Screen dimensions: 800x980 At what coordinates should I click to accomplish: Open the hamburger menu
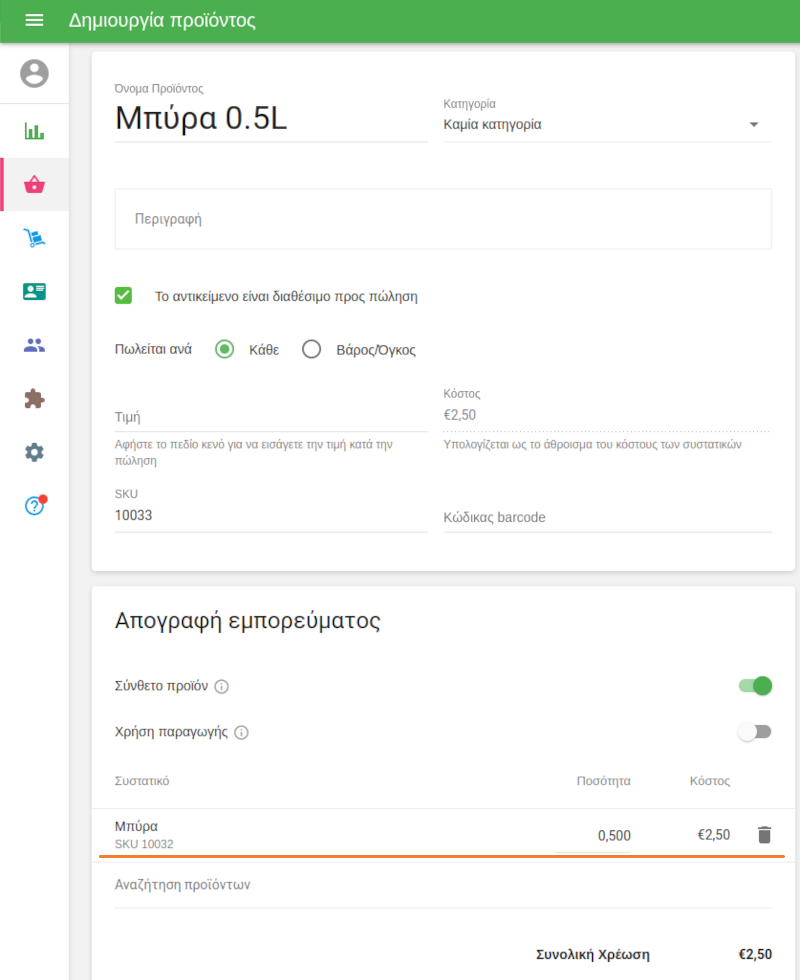coord(34,21)
